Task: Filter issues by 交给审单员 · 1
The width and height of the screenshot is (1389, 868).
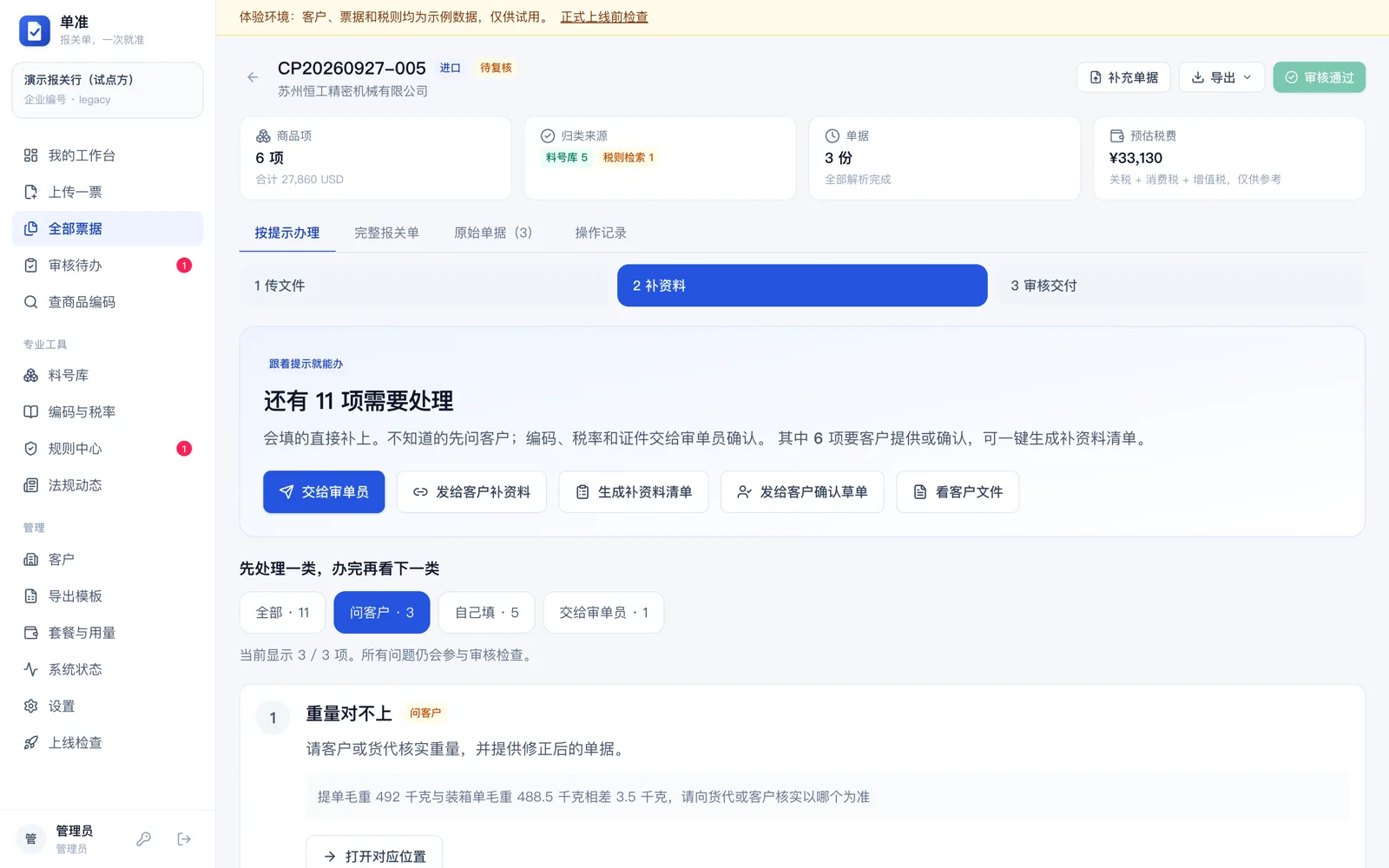Action: (604, 613)
